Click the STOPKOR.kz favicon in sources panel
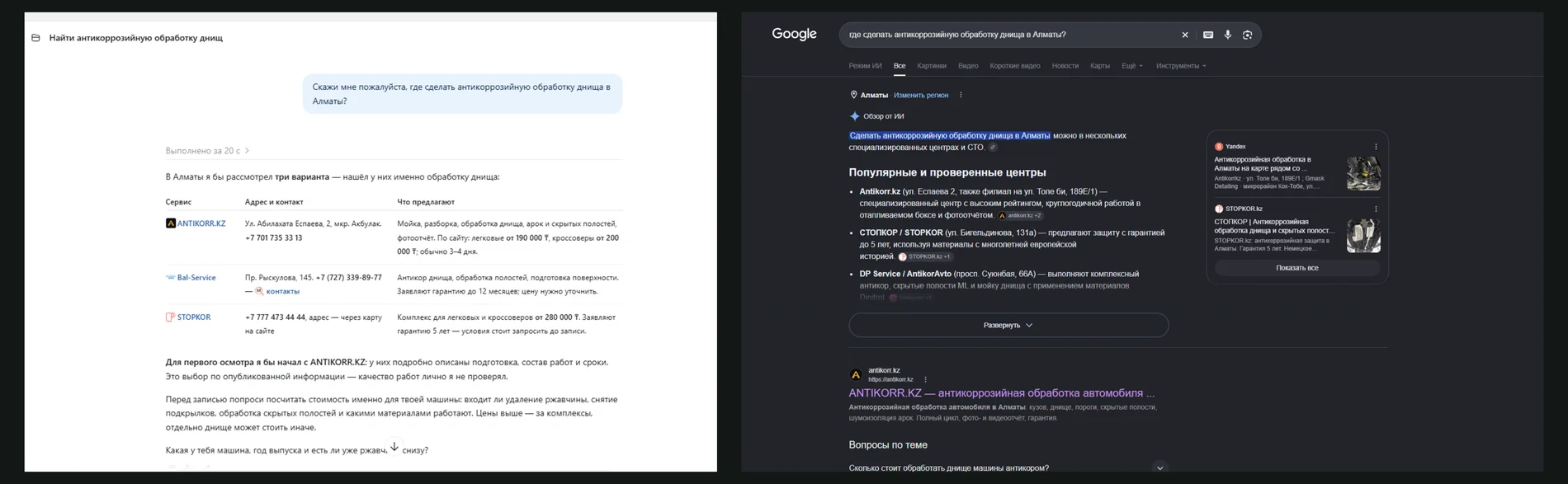 point(1219,209)
